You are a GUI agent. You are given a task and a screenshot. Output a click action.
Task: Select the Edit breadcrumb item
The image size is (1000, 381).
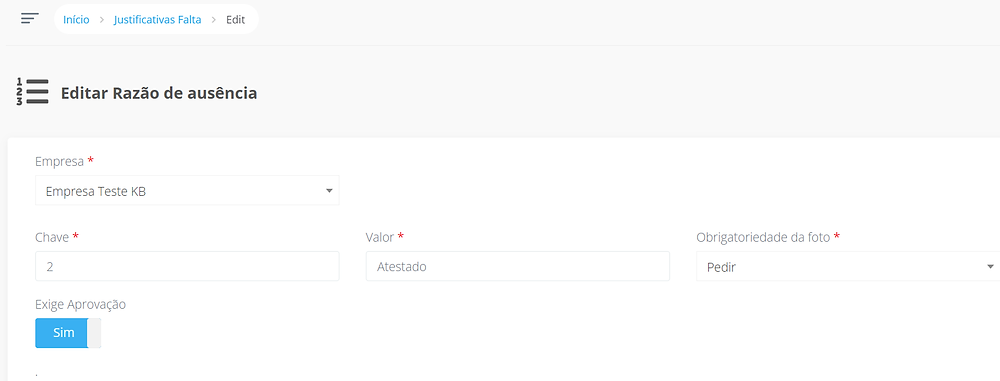click(x=235, y=20)
